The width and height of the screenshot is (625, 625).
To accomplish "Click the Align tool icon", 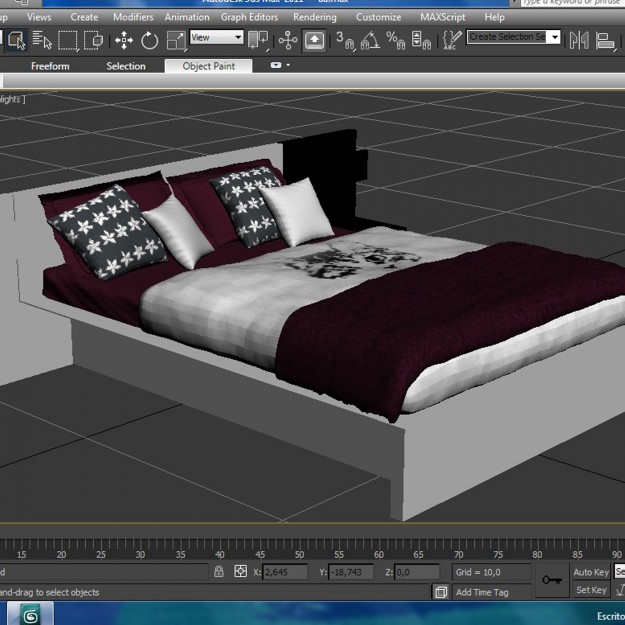I will (x=605, y=40).
